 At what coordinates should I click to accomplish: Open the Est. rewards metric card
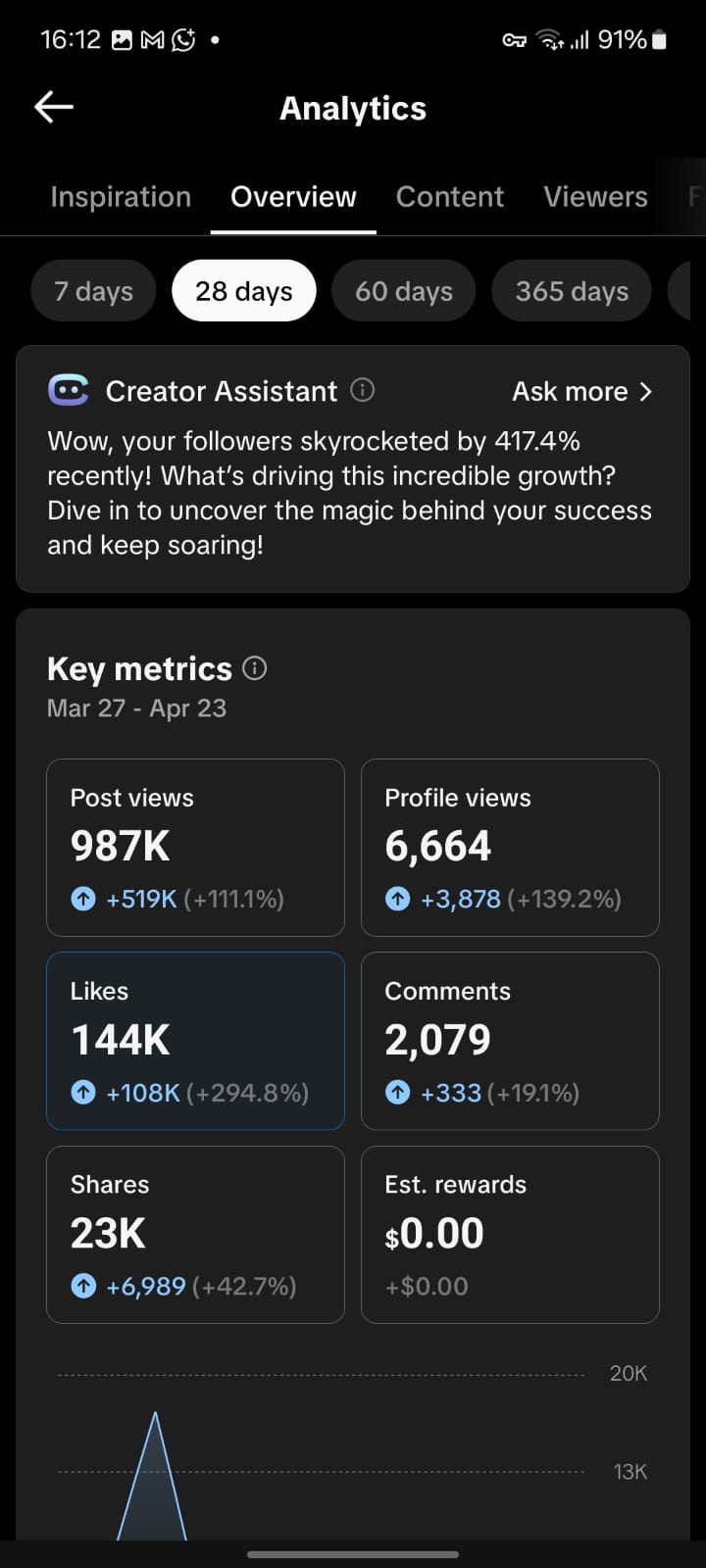coord(510,1234)
